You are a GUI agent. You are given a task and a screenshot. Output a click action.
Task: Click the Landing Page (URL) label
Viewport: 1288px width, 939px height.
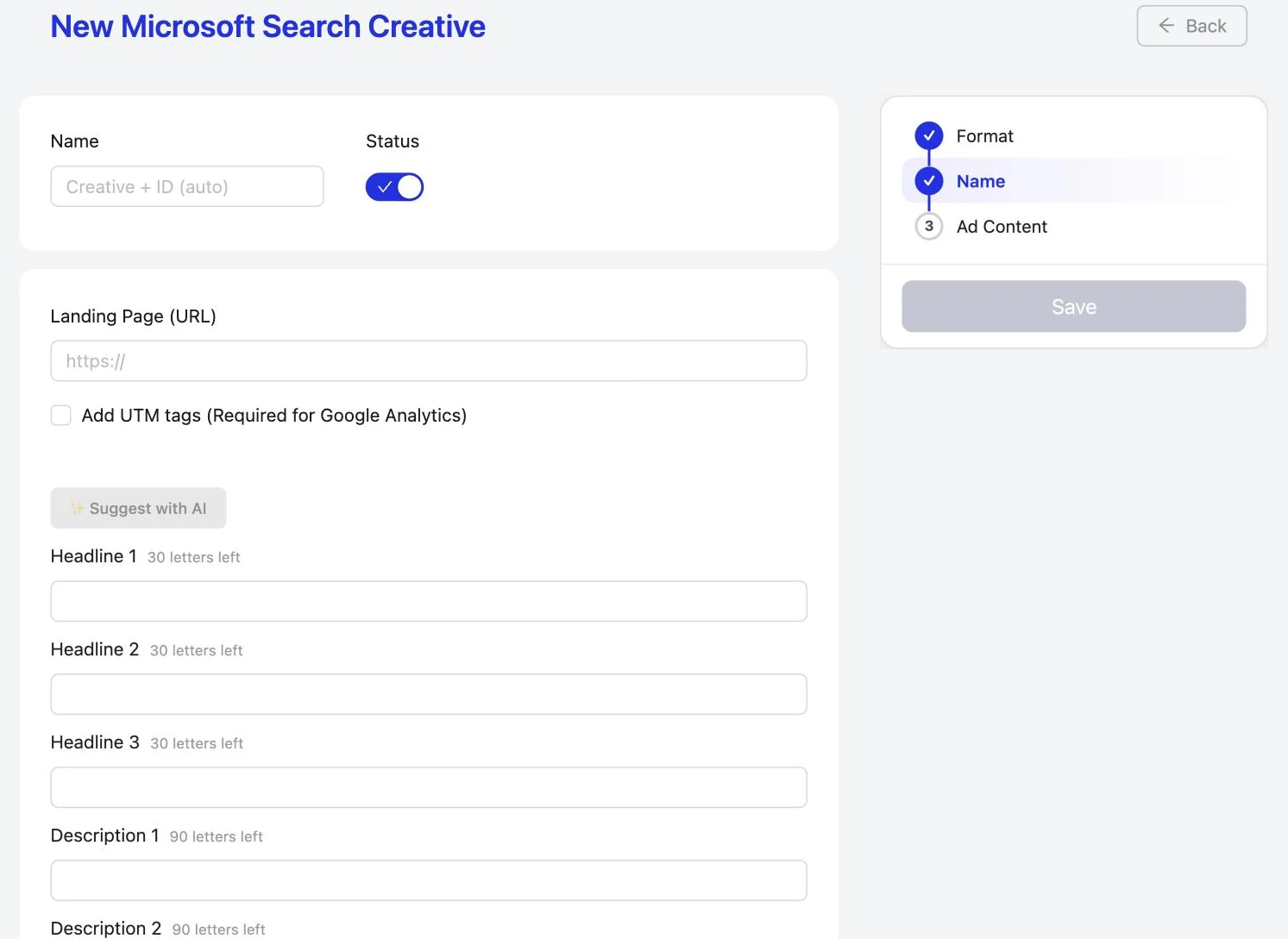[x=133, y=316]
